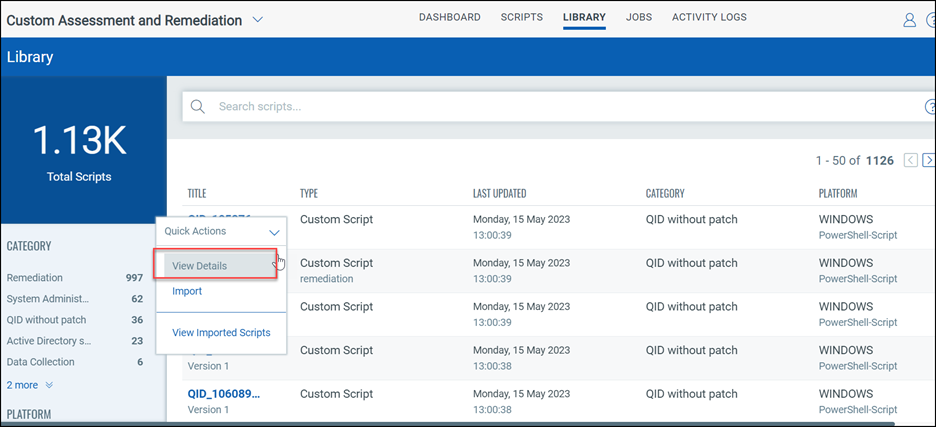
Task: Click the Custom Script cell in QID_106089 row
Action: [x=337, y=394]
